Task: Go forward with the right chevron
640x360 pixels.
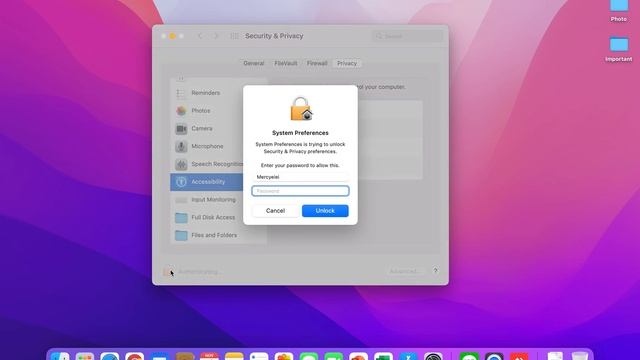Action: [x=216, y=36]
